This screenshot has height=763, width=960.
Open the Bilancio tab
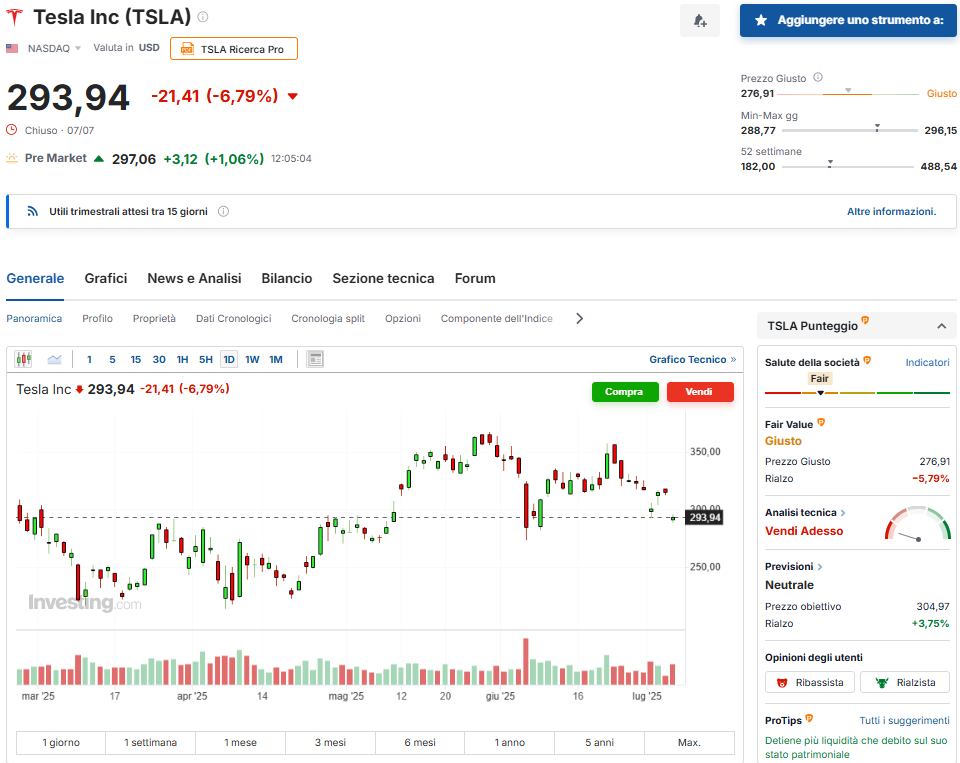[287, 279]
